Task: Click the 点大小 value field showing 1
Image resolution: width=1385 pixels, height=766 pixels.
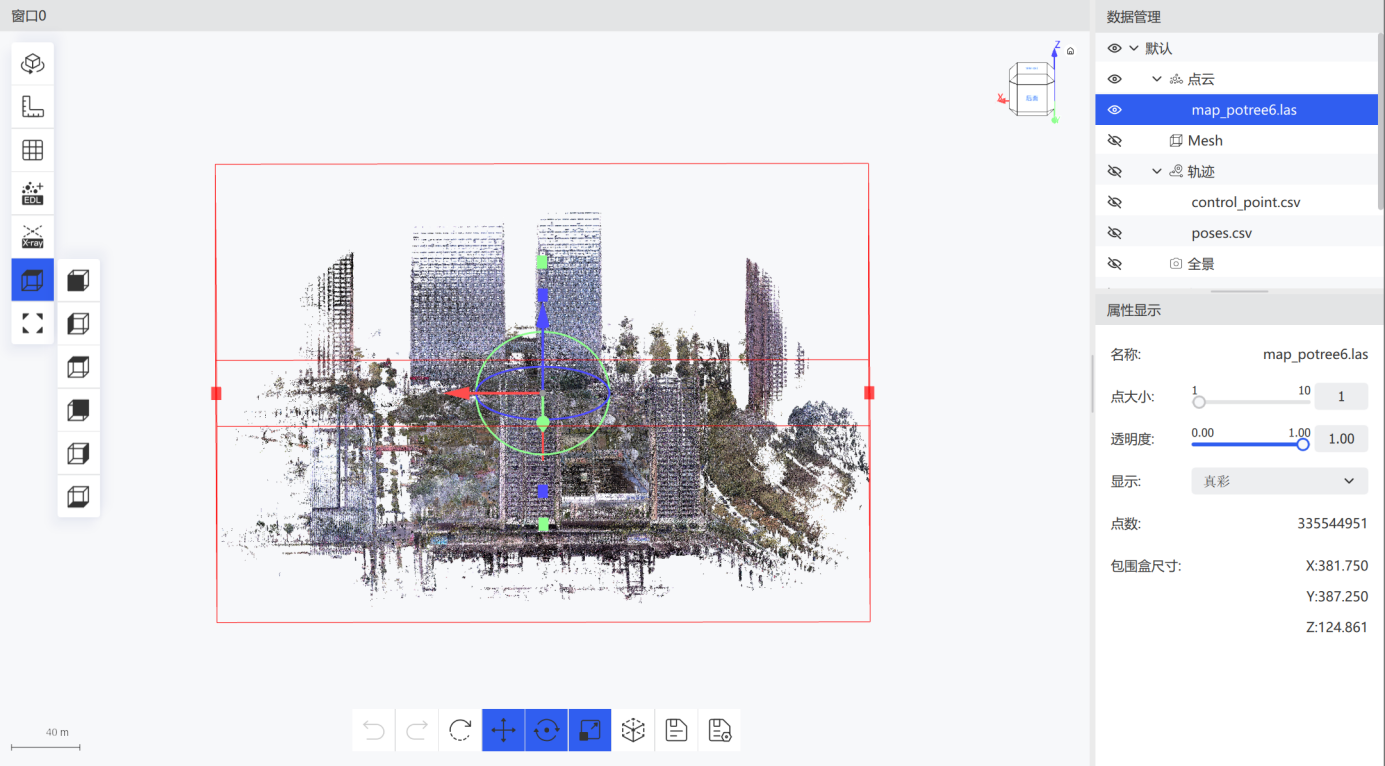Action: click(1341, 397)
